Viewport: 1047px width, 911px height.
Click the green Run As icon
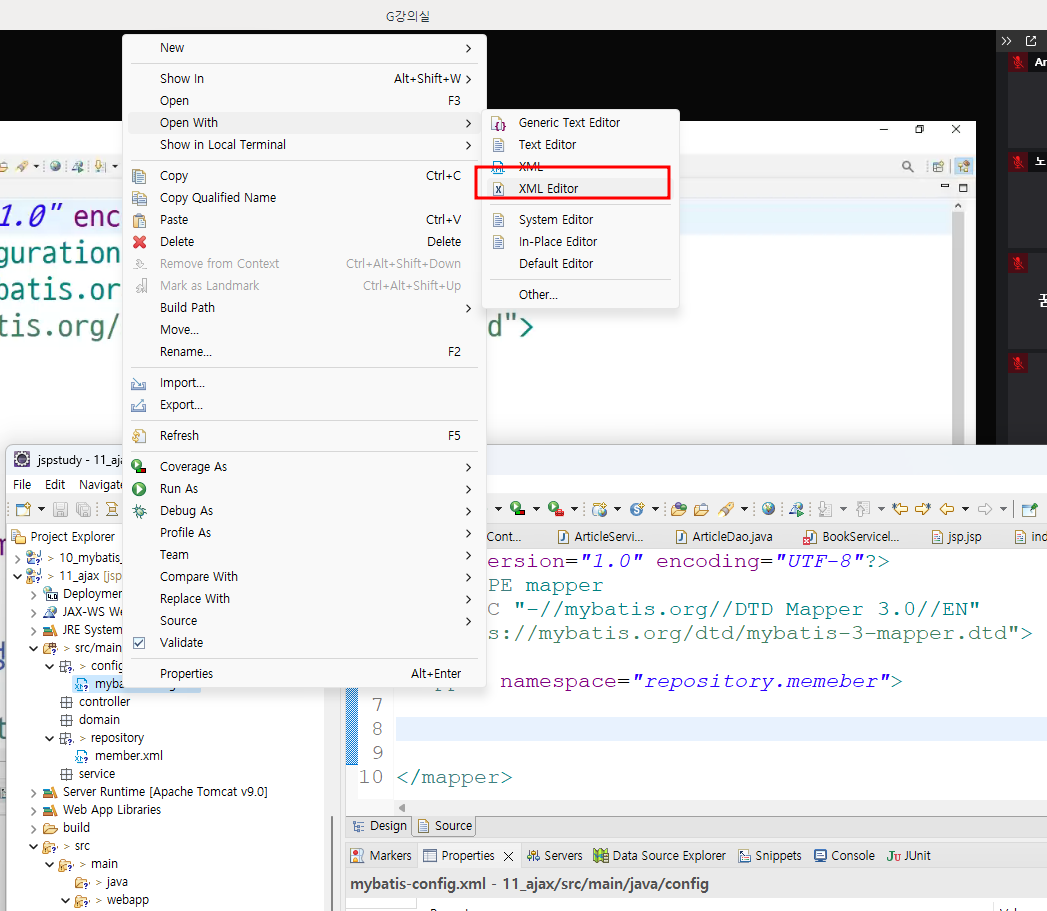[139, 488]
